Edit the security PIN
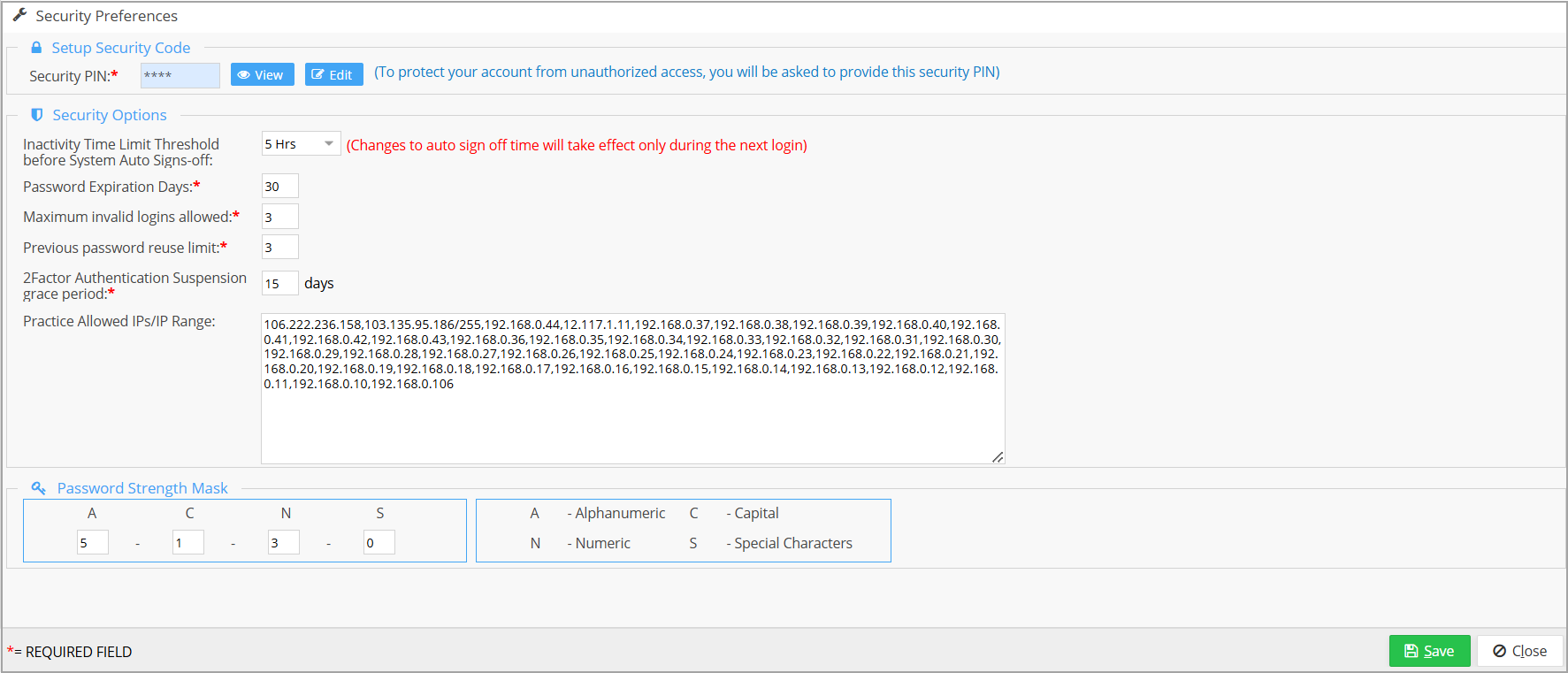Image resolution: width=1568 pixels, height=673 pixels. click(x=333, y=75)
